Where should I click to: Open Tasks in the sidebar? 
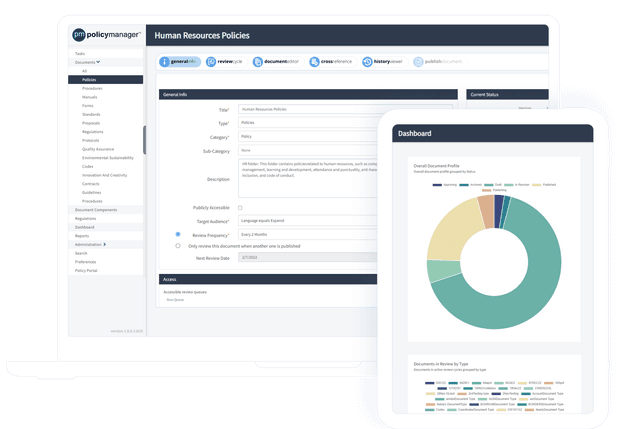80,53
